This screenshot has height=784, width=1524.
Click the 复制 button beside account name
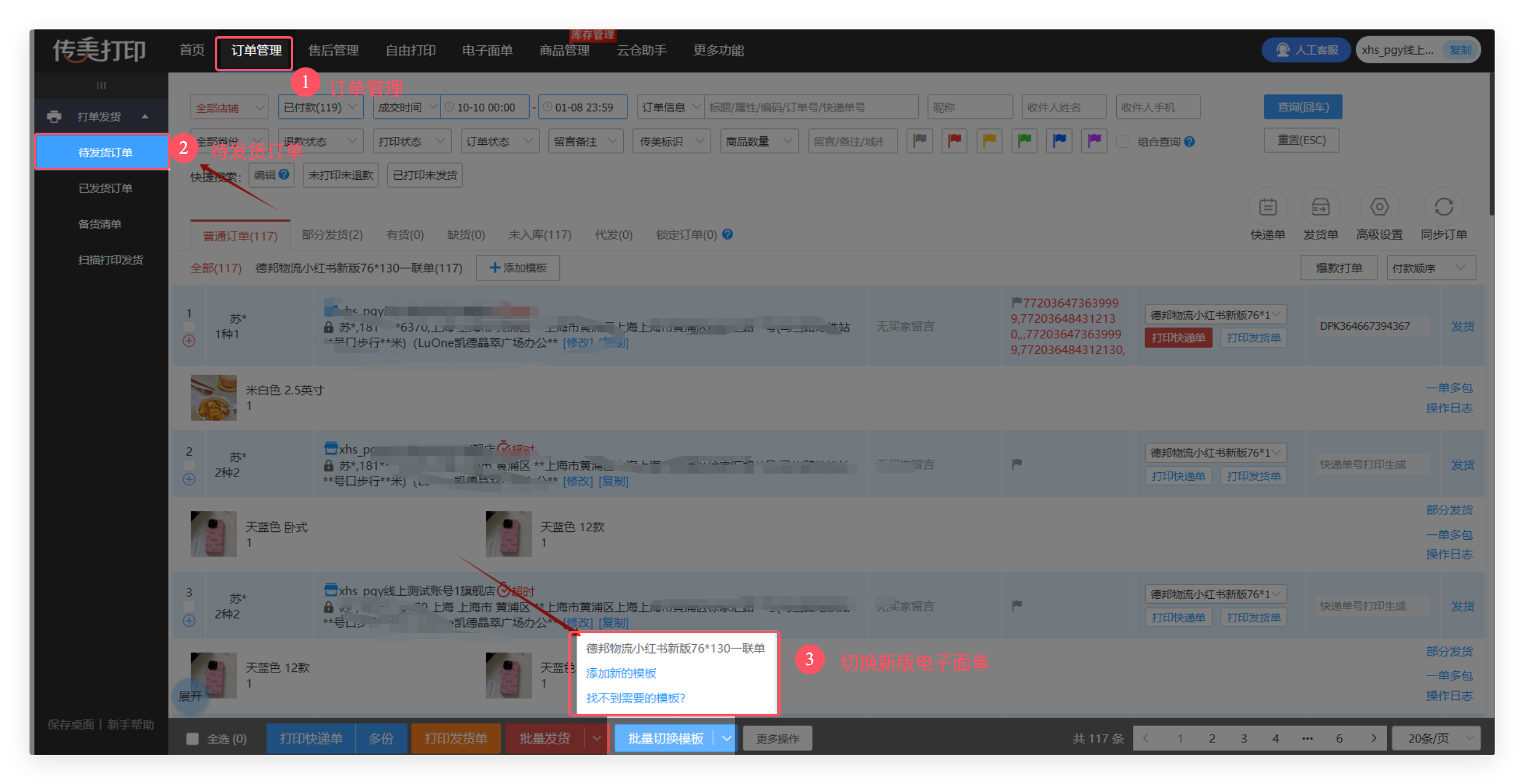[1460, 50]
